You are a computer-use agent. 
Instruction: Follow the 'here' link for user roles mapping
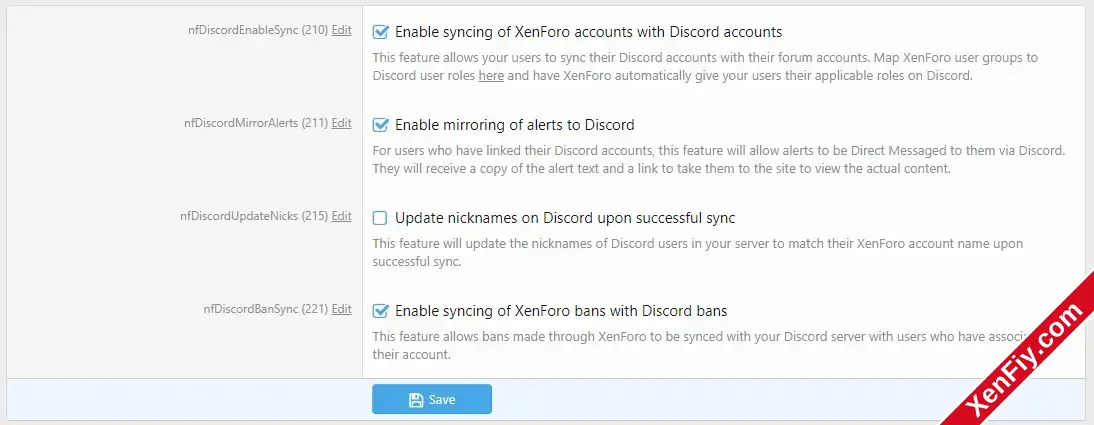[491, 76]
